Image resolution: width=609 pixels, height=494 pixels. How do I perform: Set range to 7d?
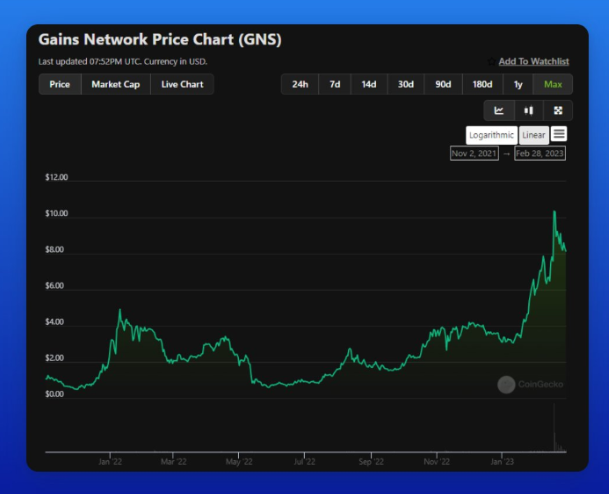(x=335, y=84)
